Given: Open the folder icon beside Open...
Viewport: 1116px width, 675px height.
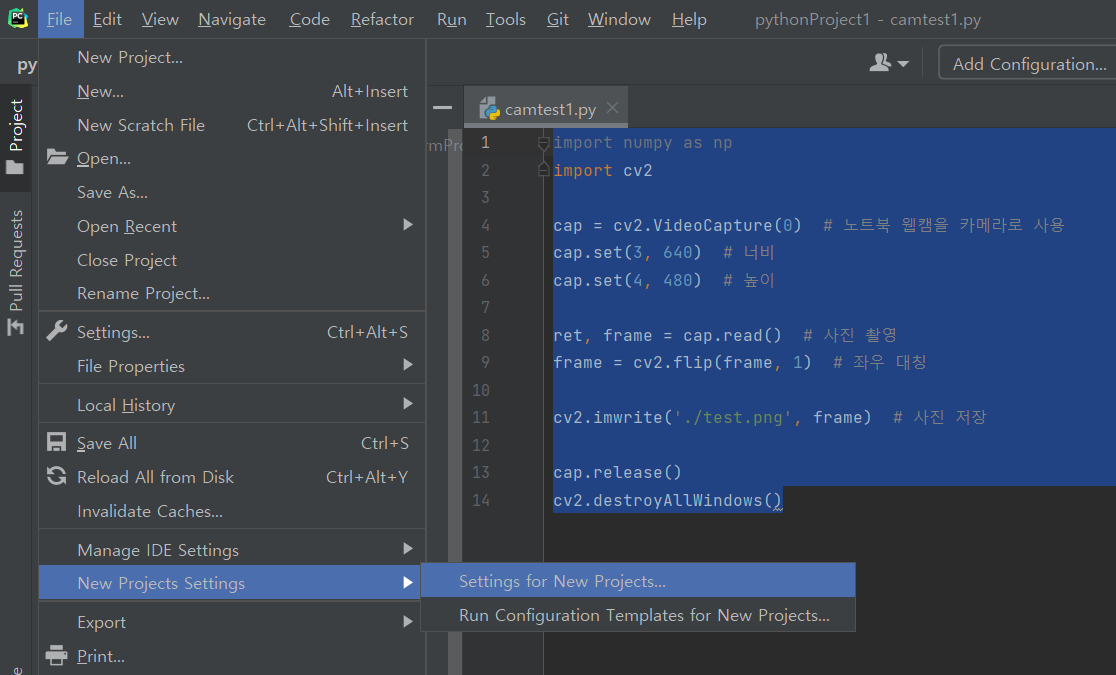Looking at the screenshot, I should coord(57,157).
